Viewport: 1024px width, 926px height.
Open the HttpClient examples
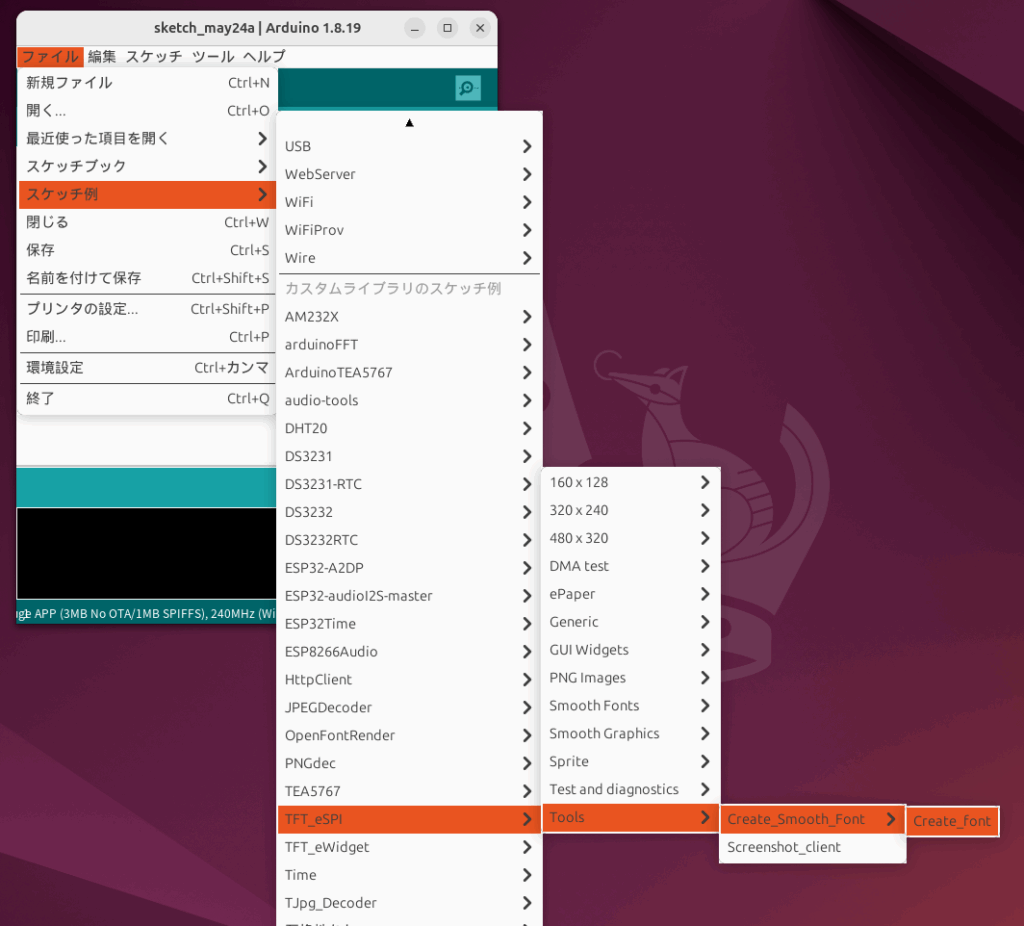tap(409, 680)
